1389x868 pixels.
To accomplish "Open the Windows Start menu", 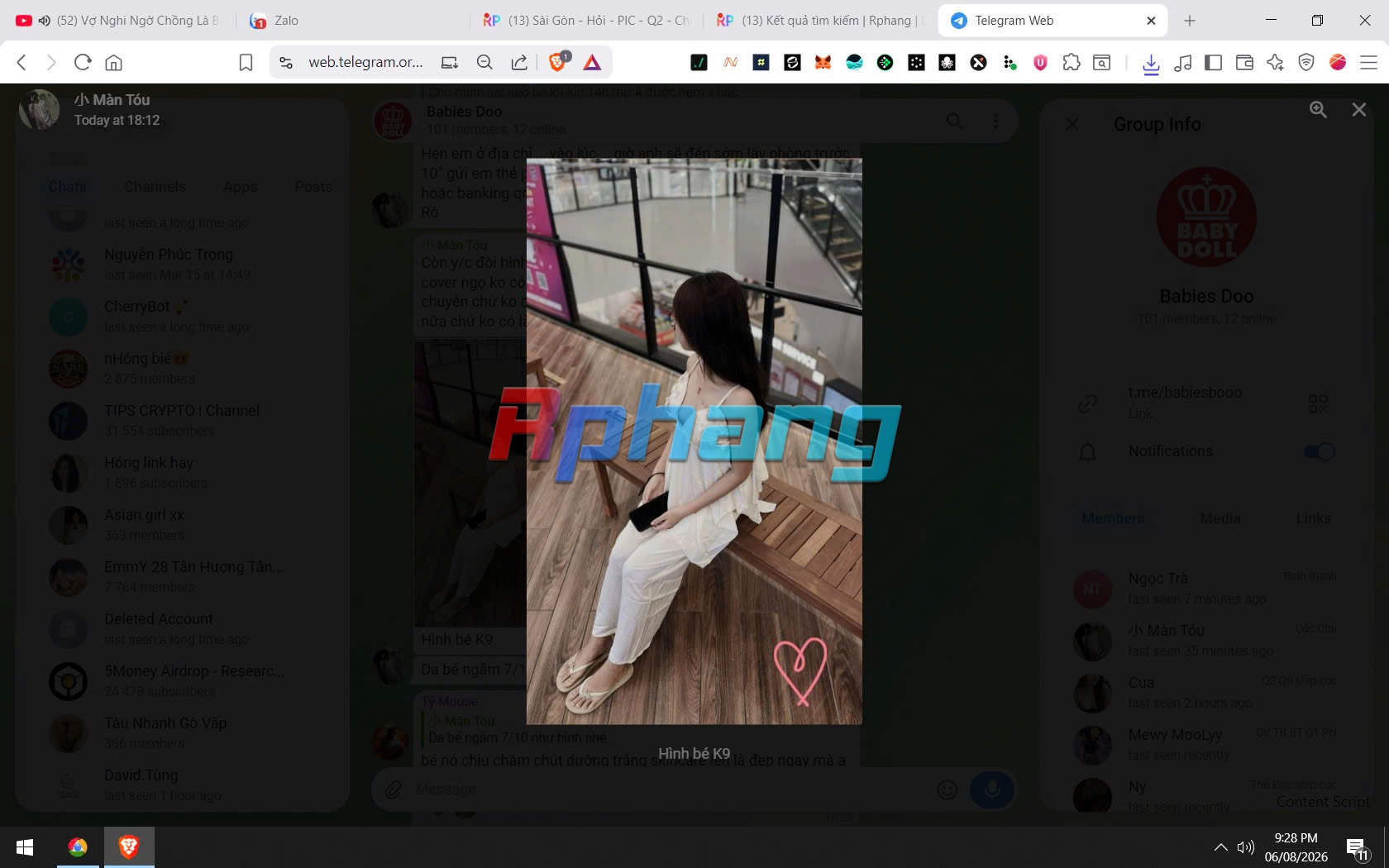I will (25, 847).
